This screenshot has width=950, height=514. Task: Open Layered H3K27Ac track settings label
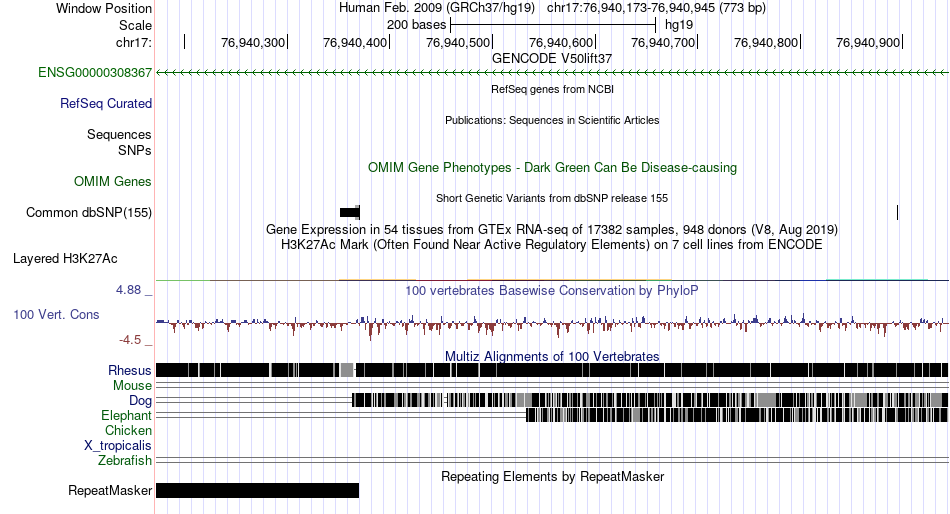[x=65, y=259]
